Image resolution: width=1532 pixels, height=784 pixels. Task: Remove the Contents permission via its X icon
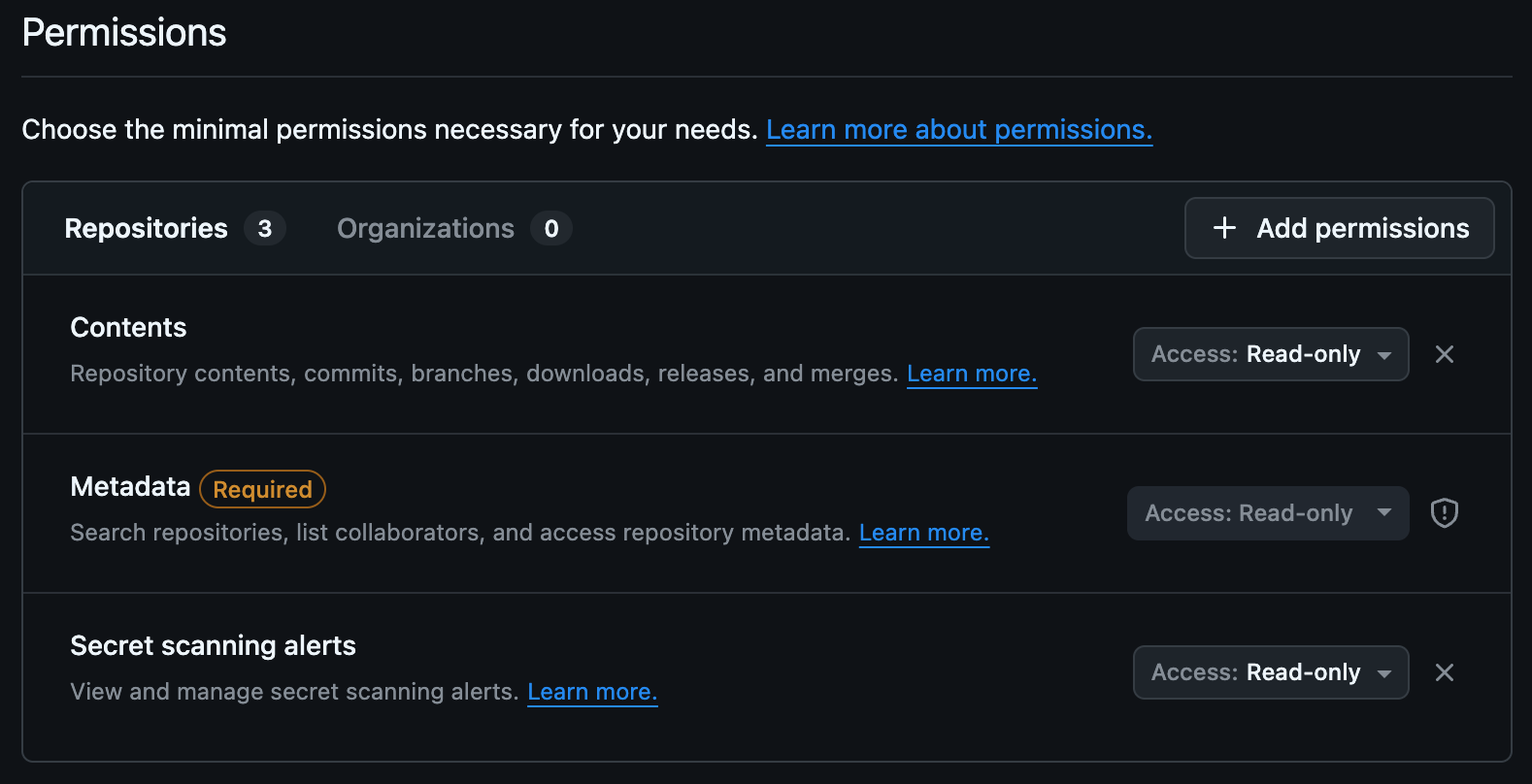(1445, 354)
